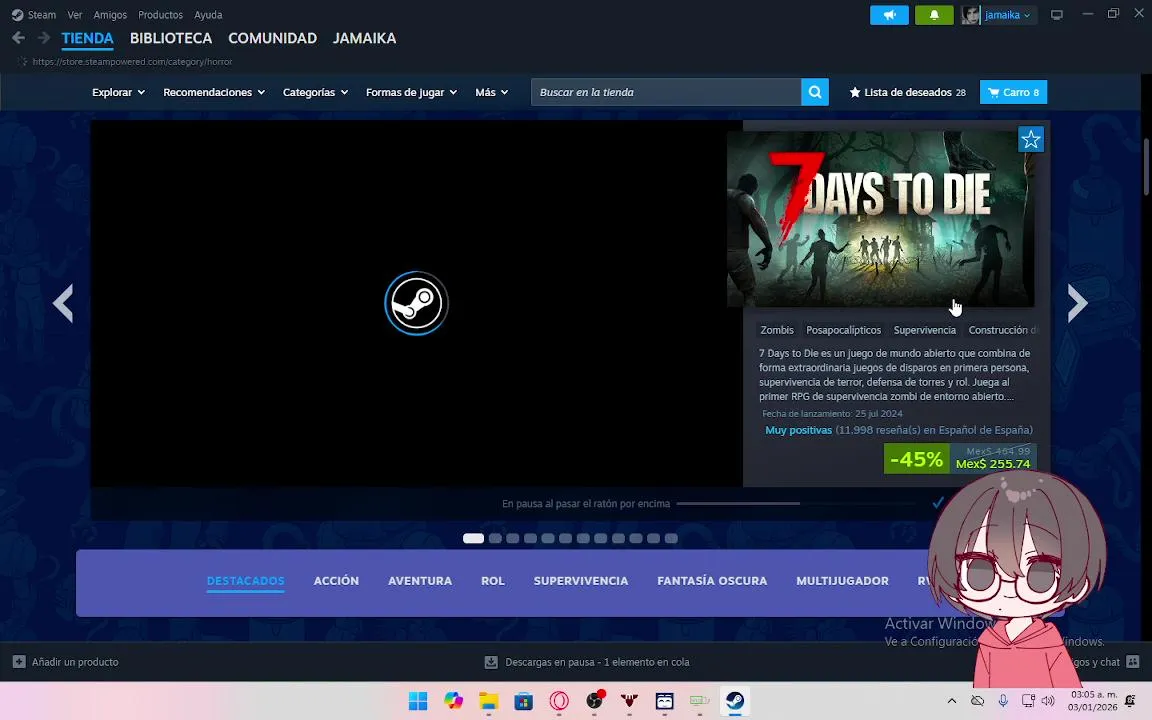This screenshot has width=1152, height=720.
Task: Open the volume control in system tray
Action: point(1048,701)
